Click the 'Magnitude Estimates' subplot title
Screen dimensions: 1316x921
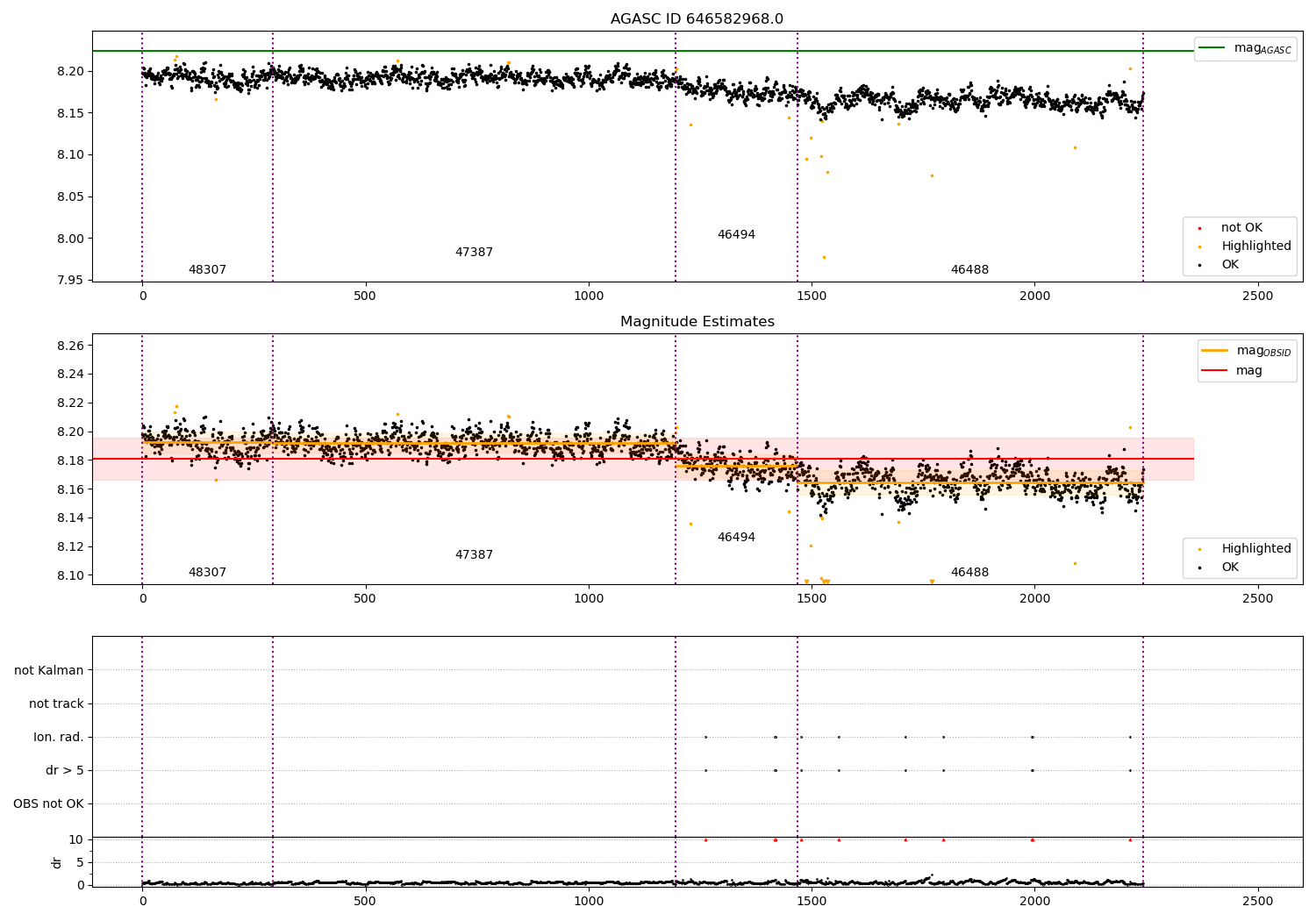tap(697, 322)
